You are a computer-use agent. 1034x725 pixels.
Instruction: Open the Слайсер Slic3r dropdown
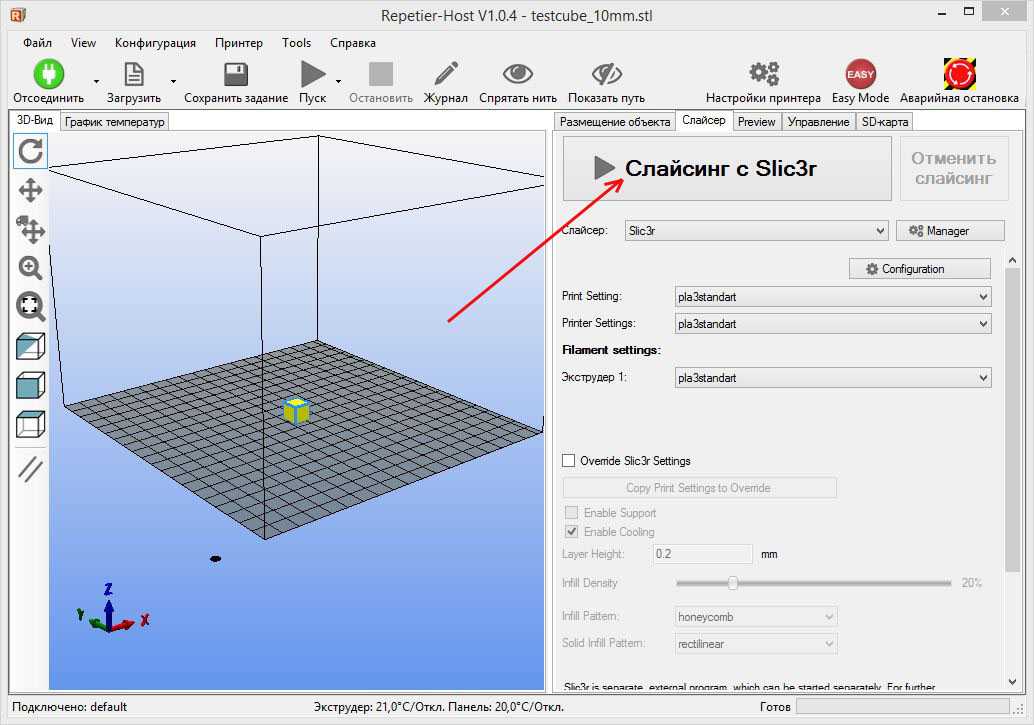point(756,231)
